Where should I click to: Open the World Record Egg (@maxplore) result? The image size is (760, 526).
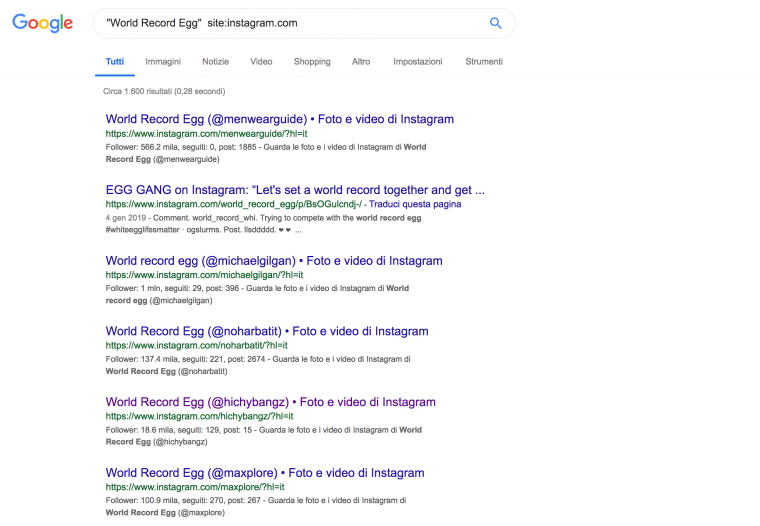[x=265, y=473]
